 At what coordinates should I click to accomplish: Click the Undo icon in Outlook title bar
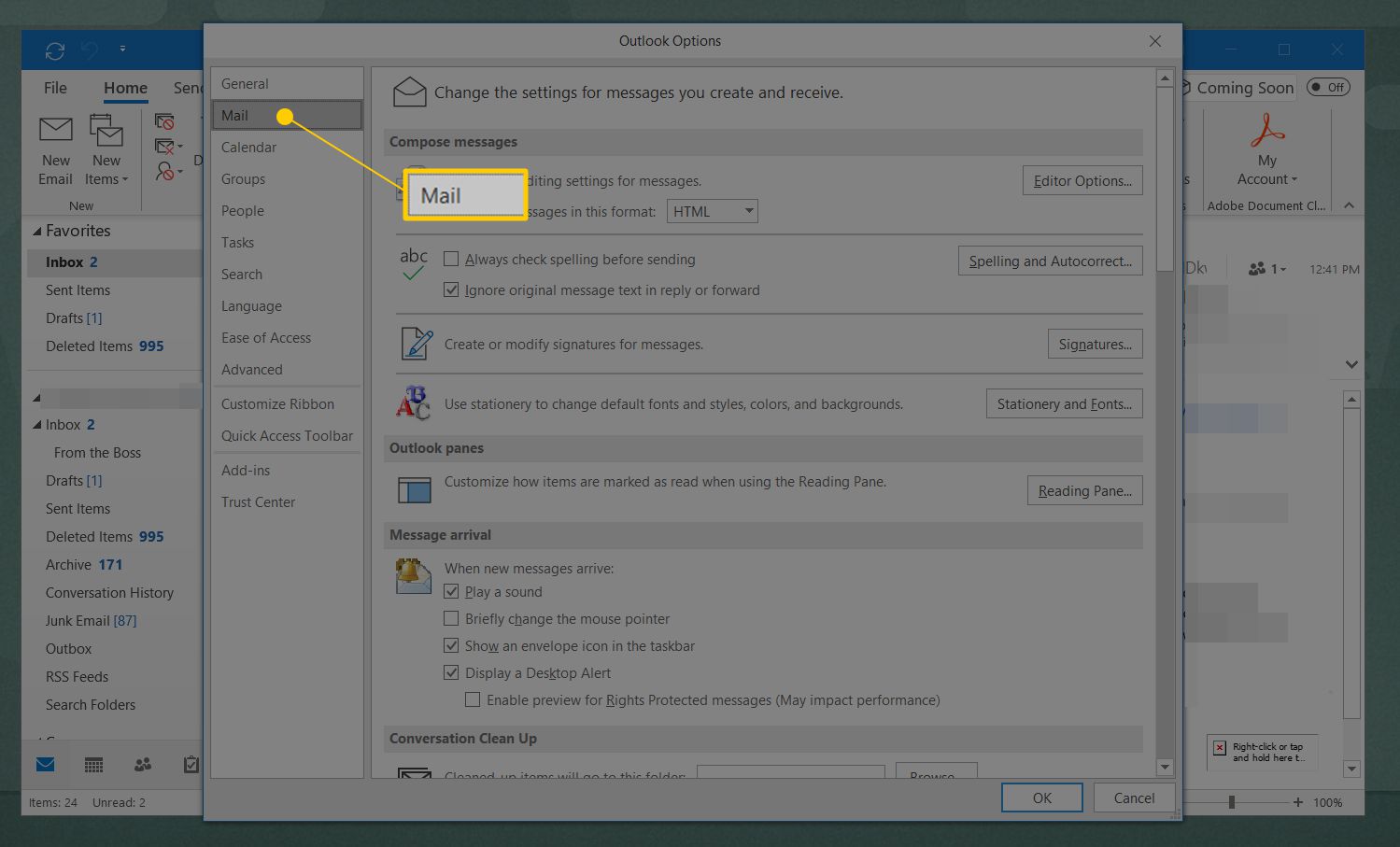click(90, 50)
